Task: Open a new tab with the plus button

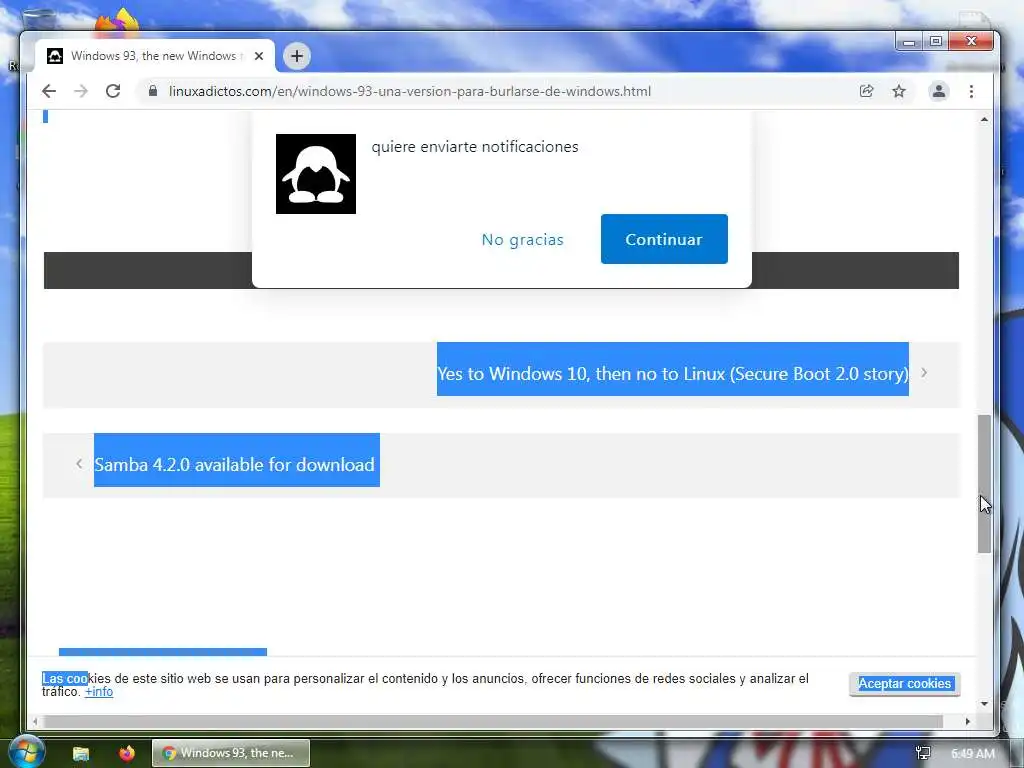Action: [x=296, y=56]
